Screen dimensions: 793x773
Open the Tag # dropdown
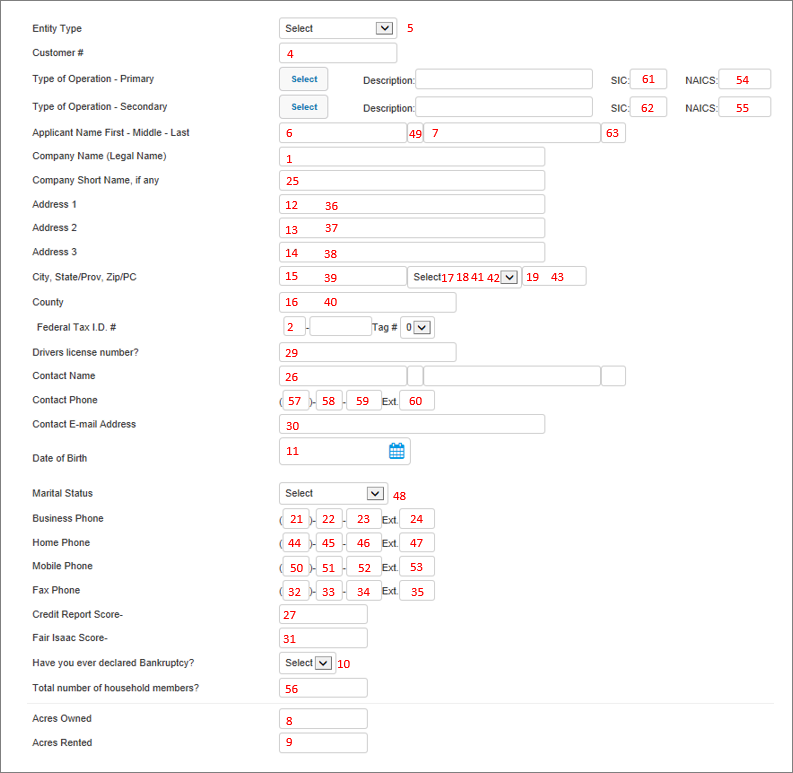click(417, 327)
